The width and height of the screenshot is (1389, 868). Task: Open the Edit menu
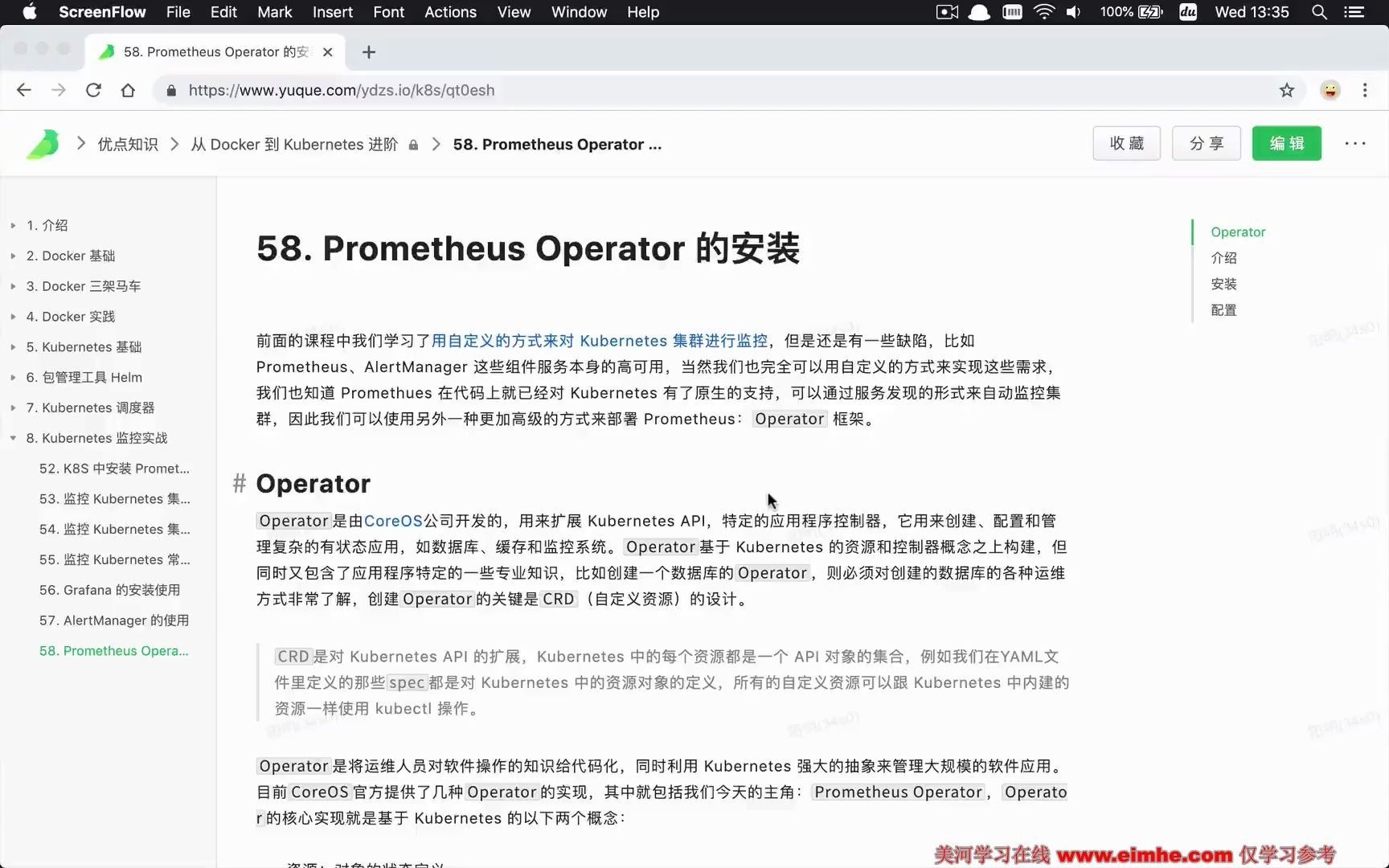(223, 12)
